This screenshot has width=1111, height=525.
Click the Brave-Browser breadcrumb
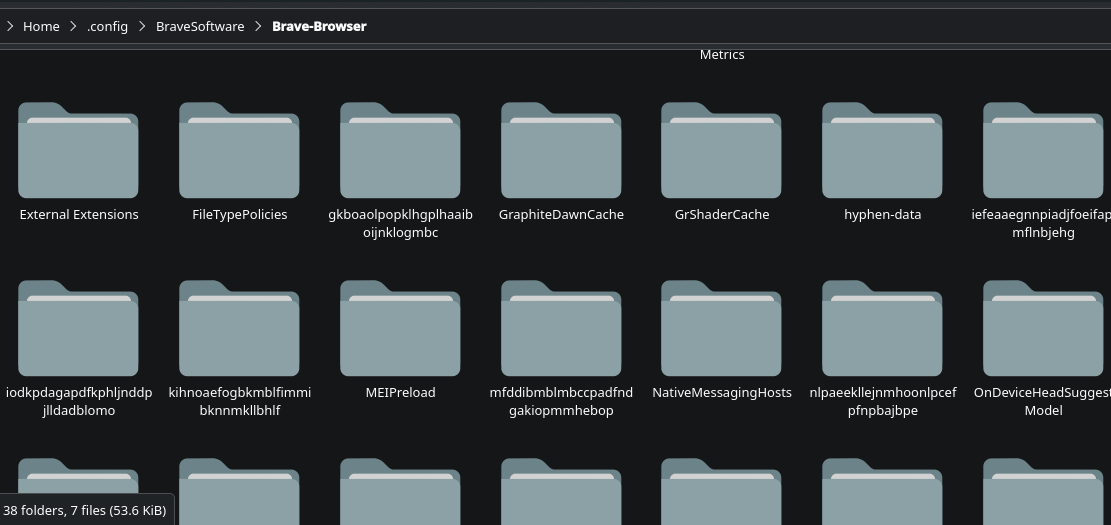click(x=319, y=26)
